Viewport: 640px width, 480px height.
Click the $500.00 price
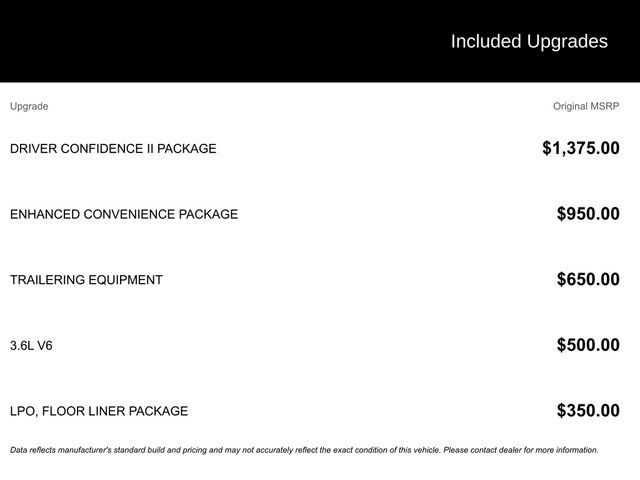[588, 346]
